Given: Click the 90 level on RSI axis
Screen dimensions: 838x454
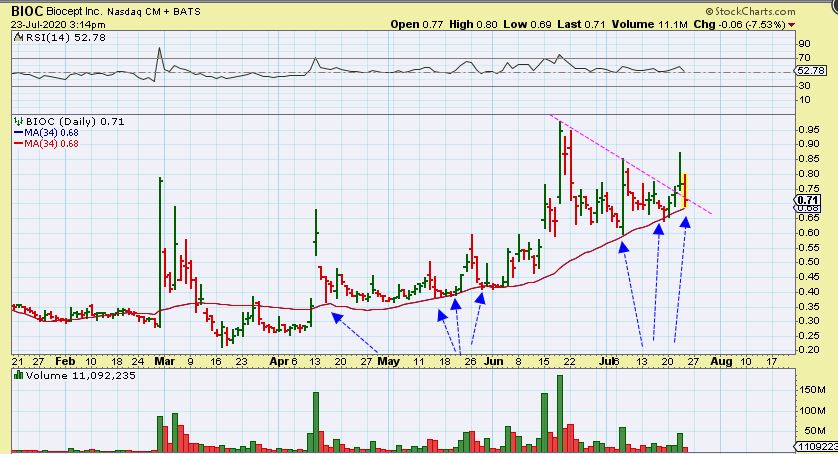Looking at the screenshot, I should (x=804, y=44).
